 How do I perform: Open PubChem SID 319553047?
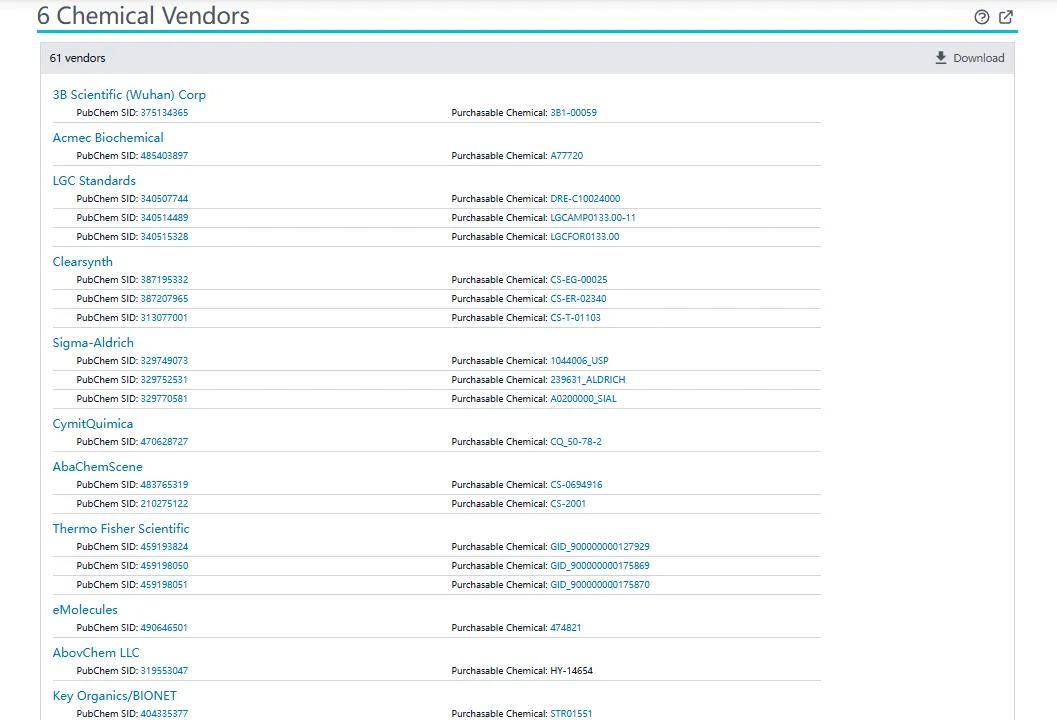pos(164,671)
